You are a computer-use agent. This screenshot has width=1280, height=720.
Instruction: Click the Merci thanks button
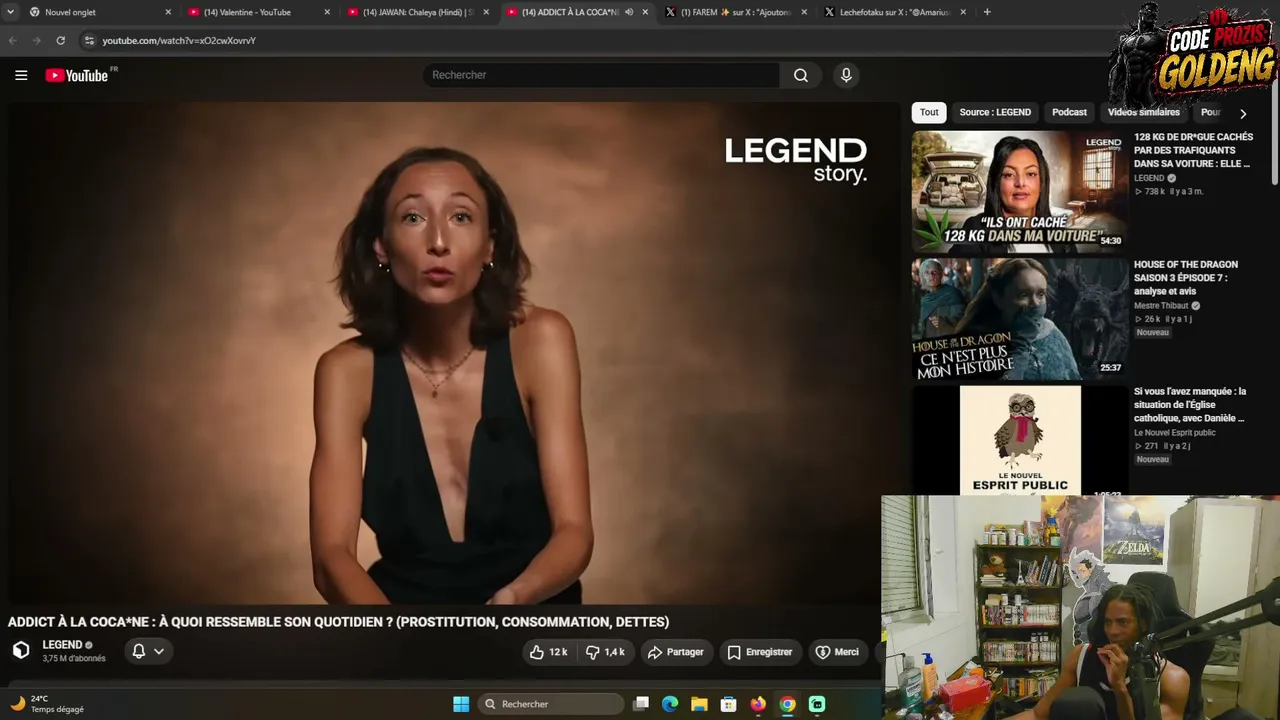(x=838, y=652)
